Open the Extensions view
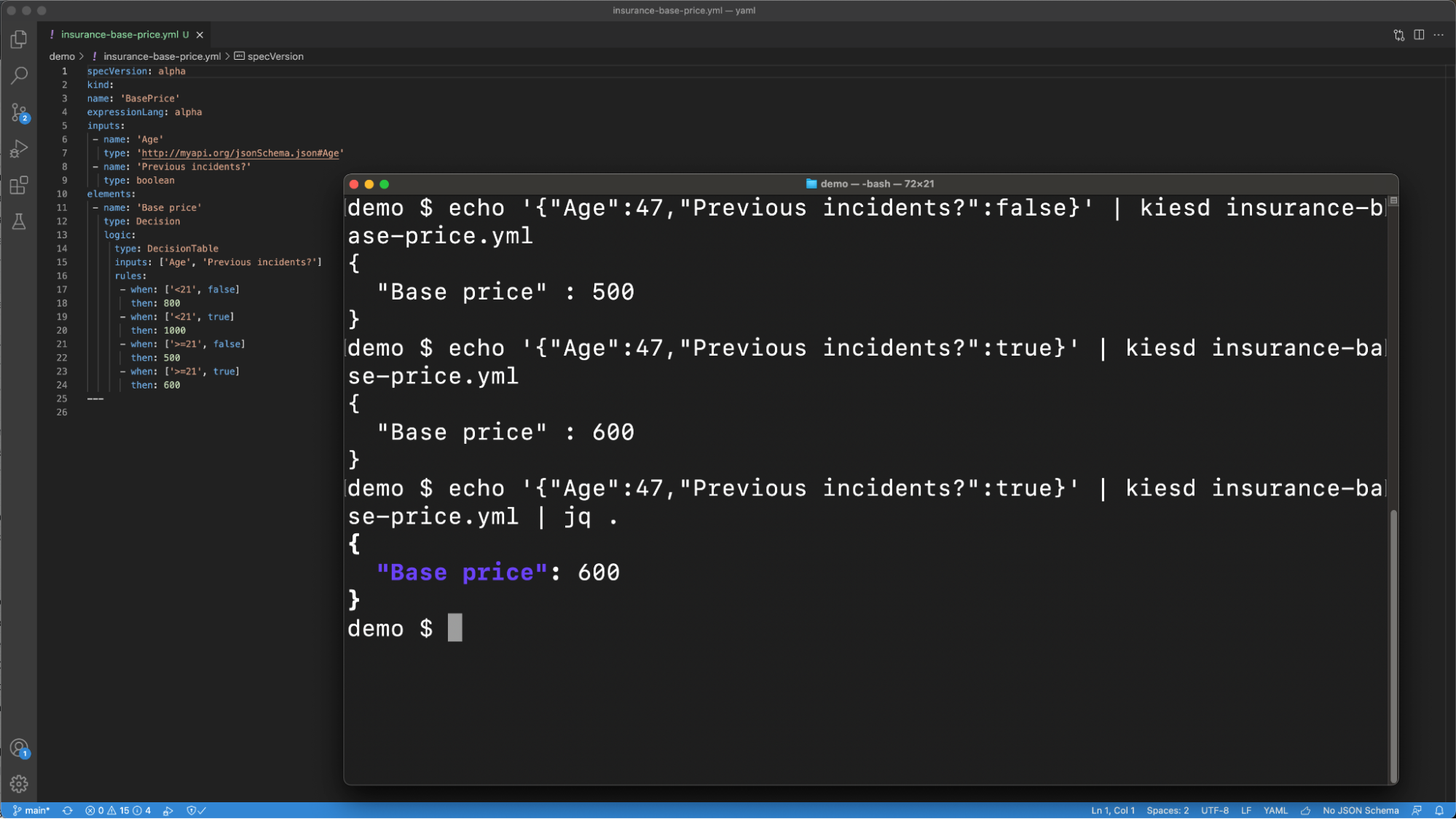Screen dimensions: 1456x819 click(x=19, y=185)
